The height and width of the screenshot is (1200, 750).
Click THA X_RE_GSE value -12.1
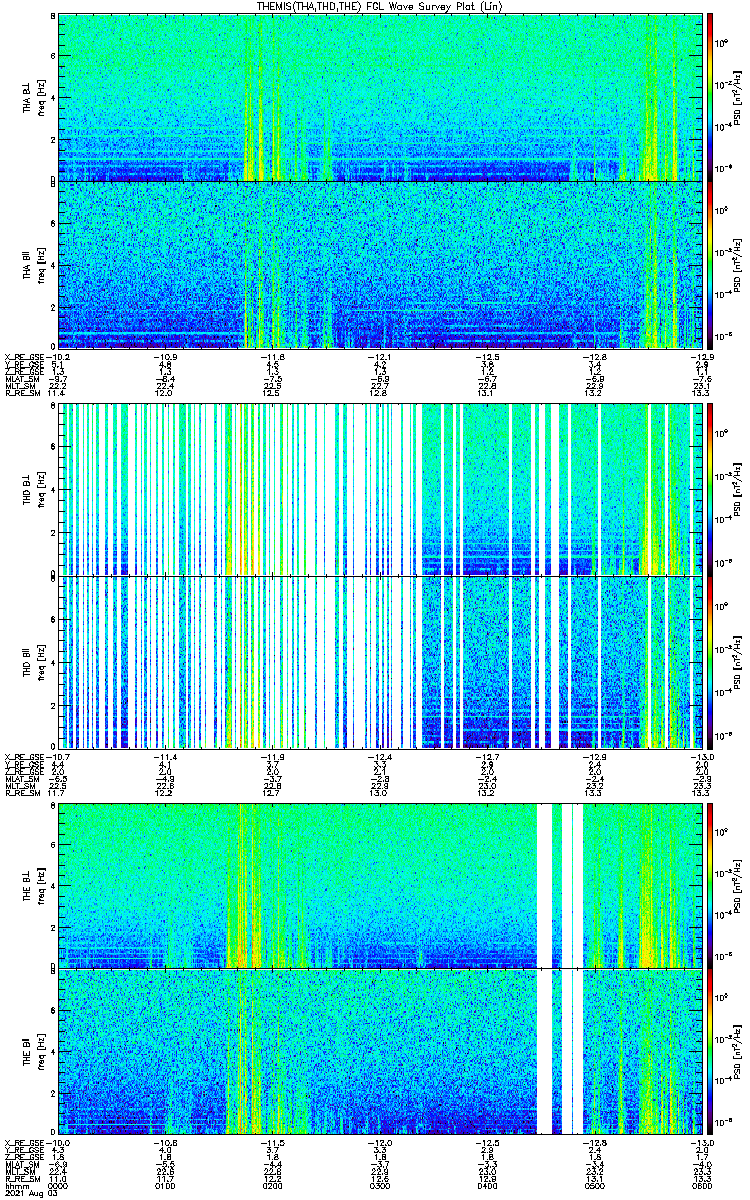point(380,357)
